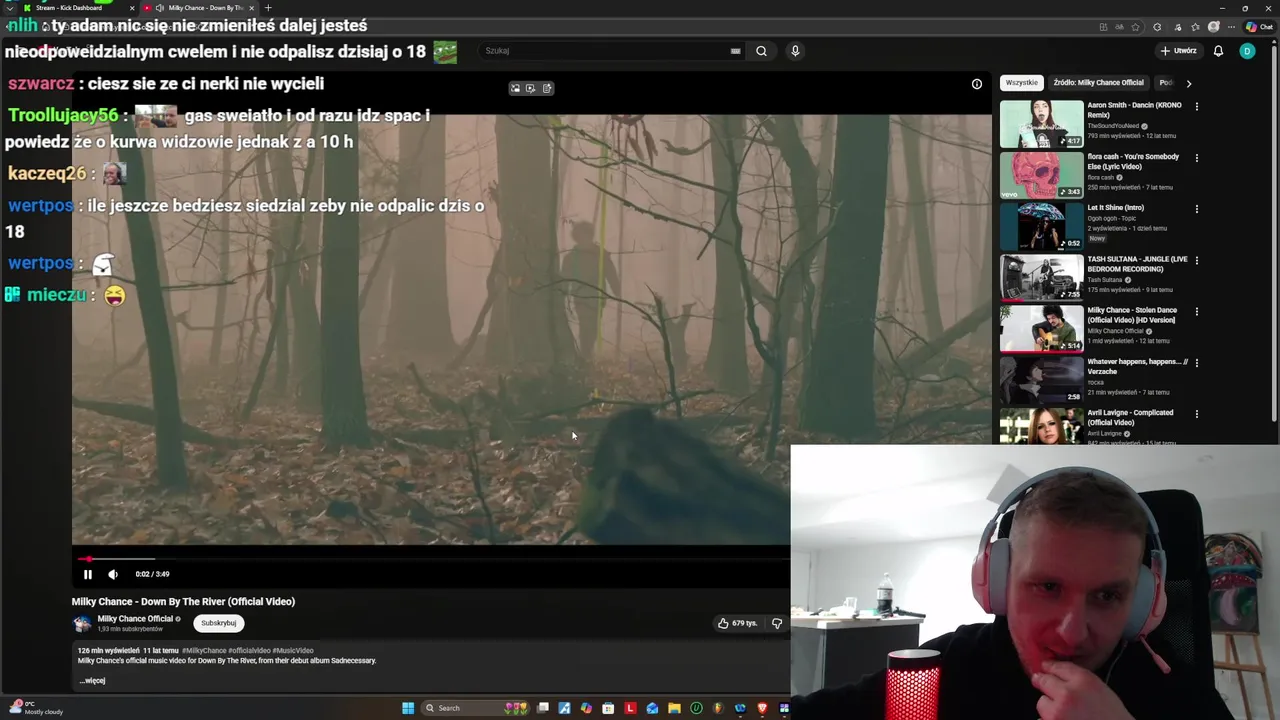Bookmark page with address bar star icon
Image resolution: width=1280 pixels, height=720 pixels.
(x=1135, y=27)
